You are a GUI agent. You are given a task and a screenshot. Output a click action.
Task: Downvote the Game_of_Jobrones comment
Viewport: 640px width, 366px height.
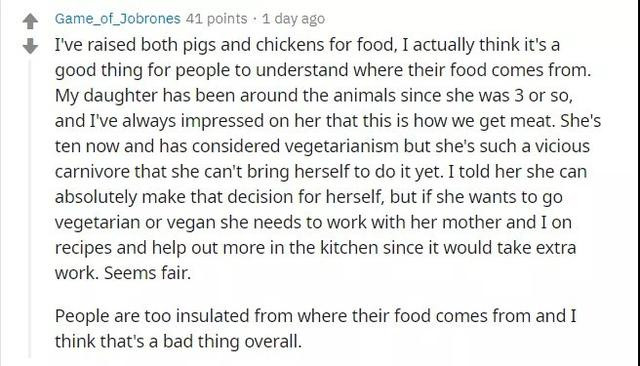point(30,46)
